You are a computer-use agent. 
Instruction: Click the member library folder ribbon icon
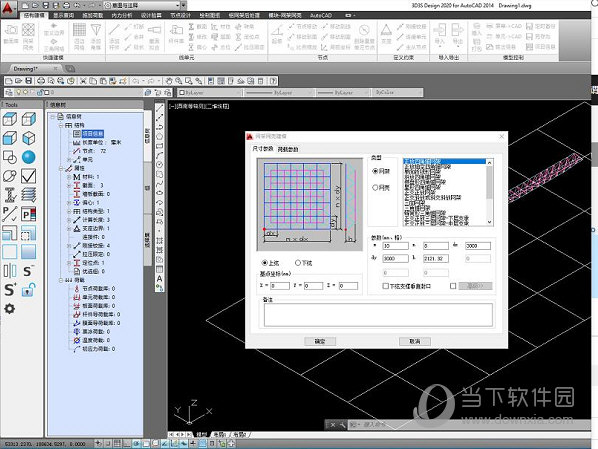click(x=176, y=30)
